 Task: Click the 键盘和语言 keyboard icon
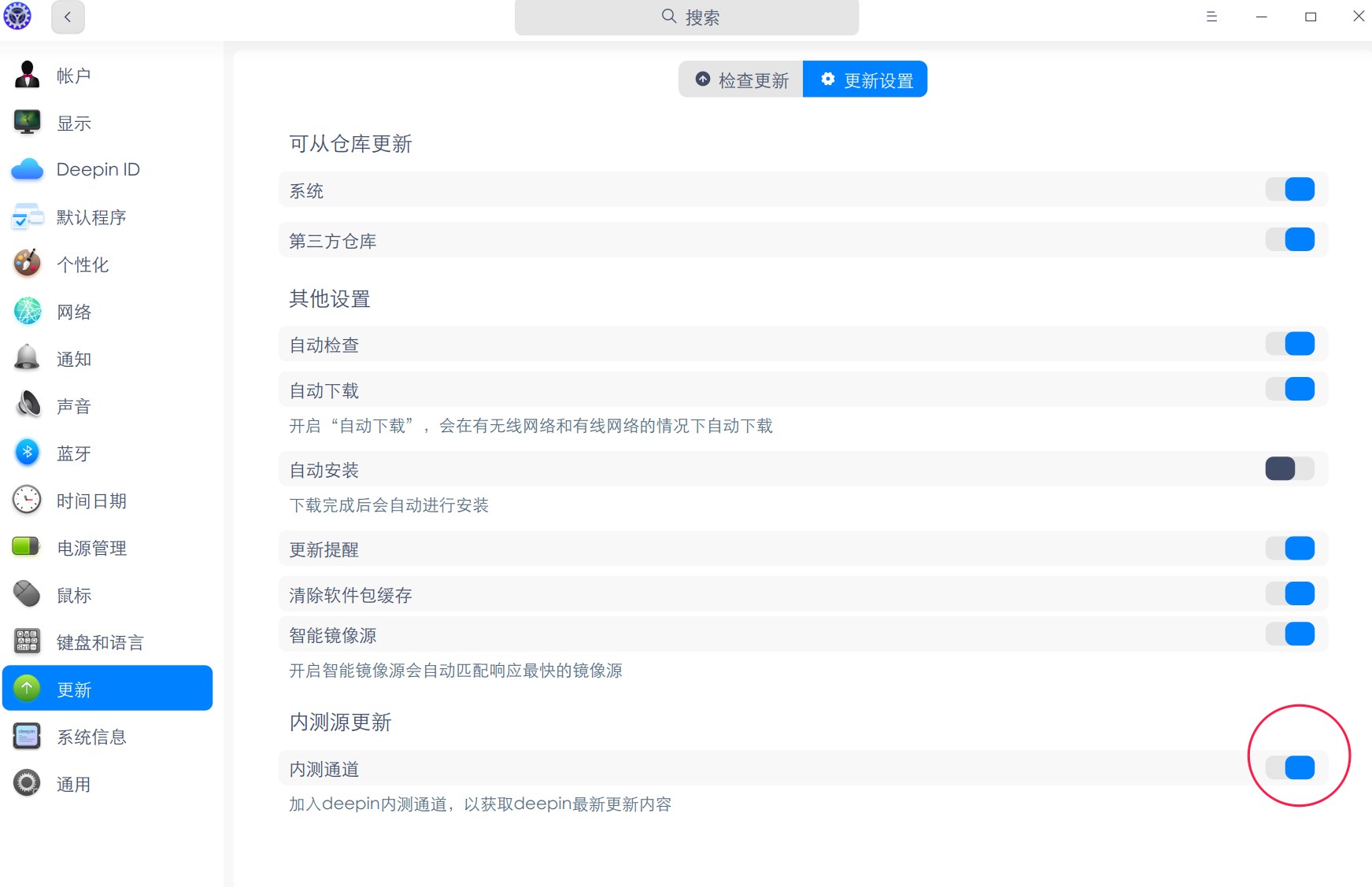point(28,641)
